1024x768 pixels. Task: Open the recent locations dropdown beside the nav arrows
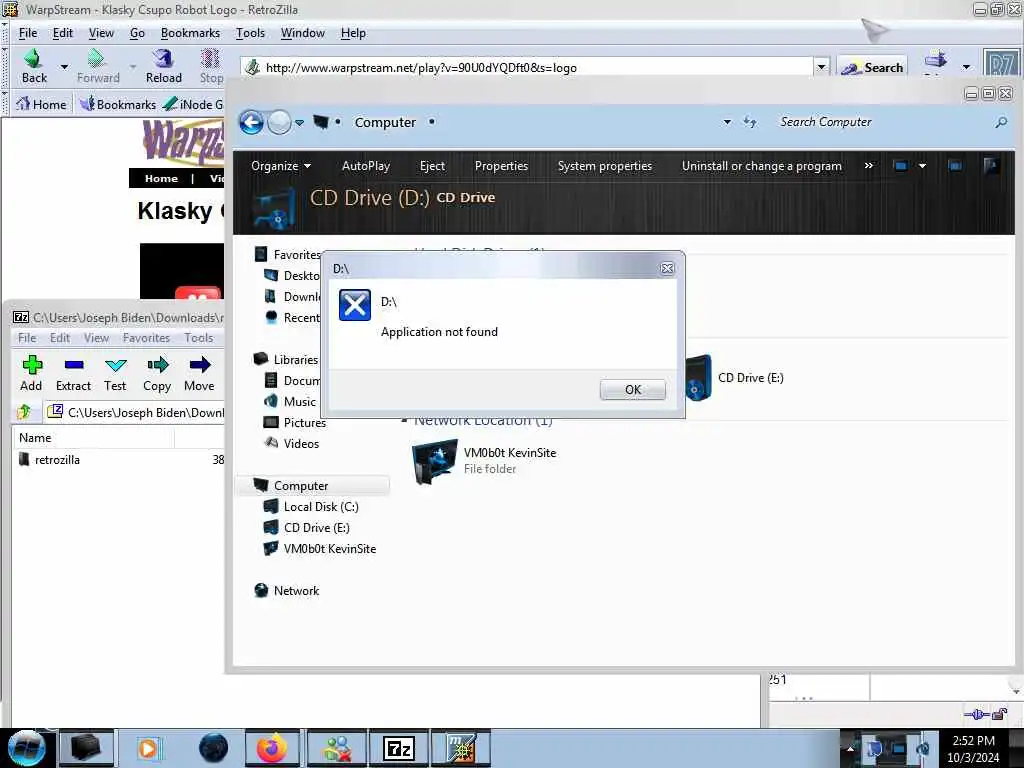click(299, 122)
